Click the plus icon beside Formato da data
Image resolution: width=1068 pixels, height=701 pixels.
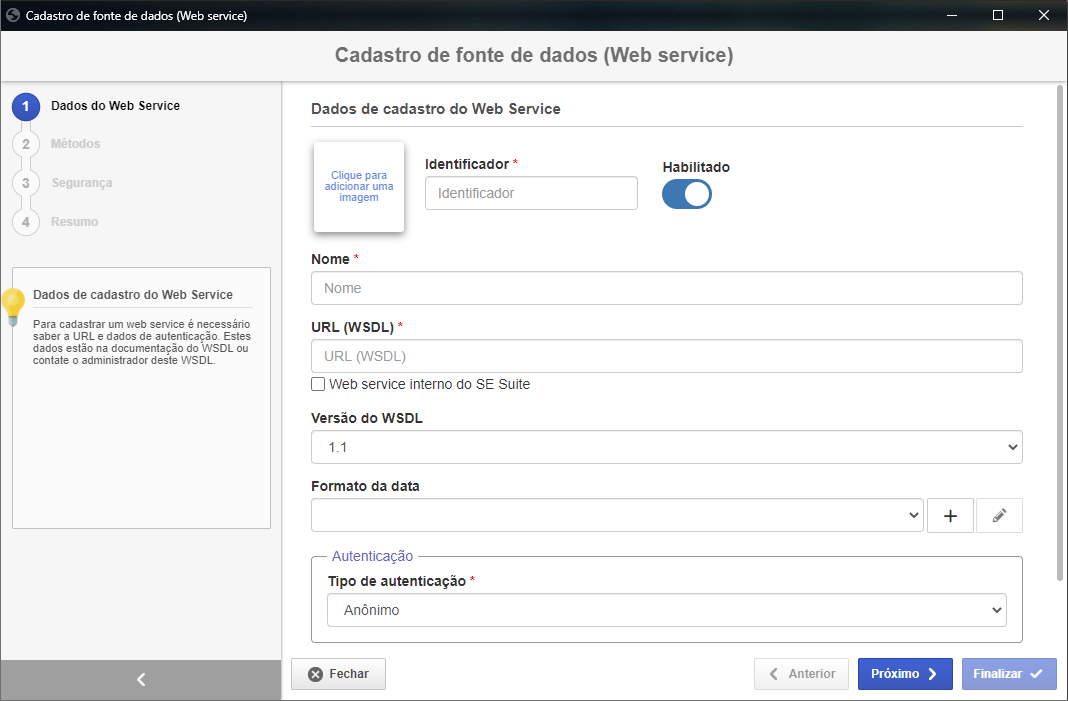point(950,516)
